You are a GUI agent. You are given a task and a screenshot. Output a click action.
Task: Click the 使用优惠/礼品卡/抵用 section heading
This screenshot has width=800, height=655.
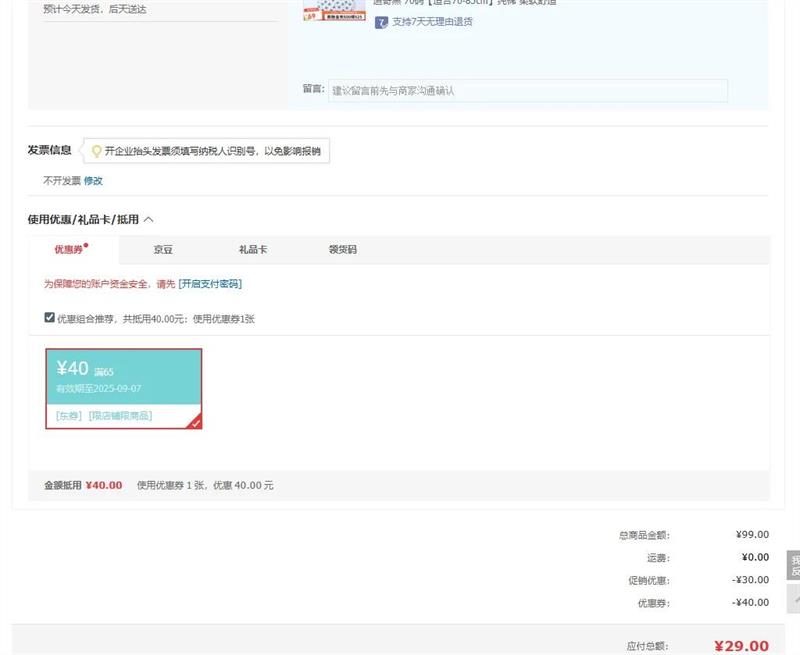83,219
